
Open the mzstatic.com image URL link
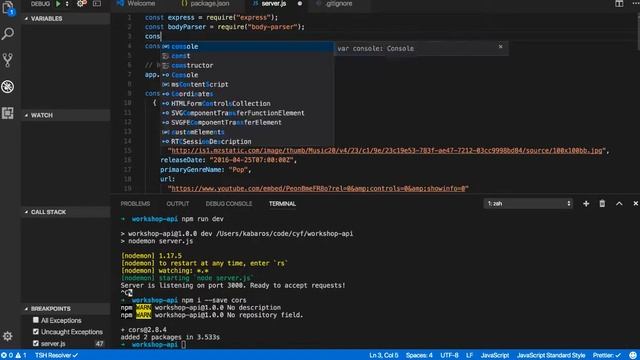[x=387, y=151]
